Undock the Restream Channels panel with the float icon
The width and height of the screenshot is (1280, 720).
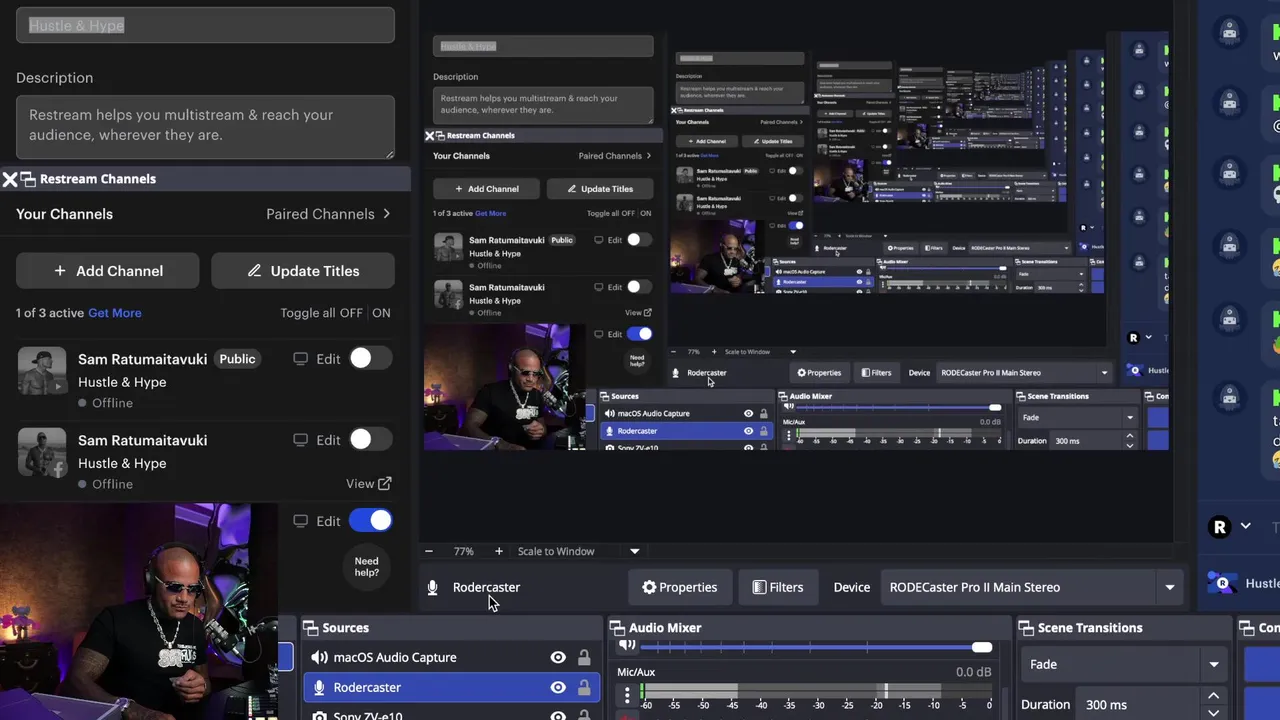(29, 179)
